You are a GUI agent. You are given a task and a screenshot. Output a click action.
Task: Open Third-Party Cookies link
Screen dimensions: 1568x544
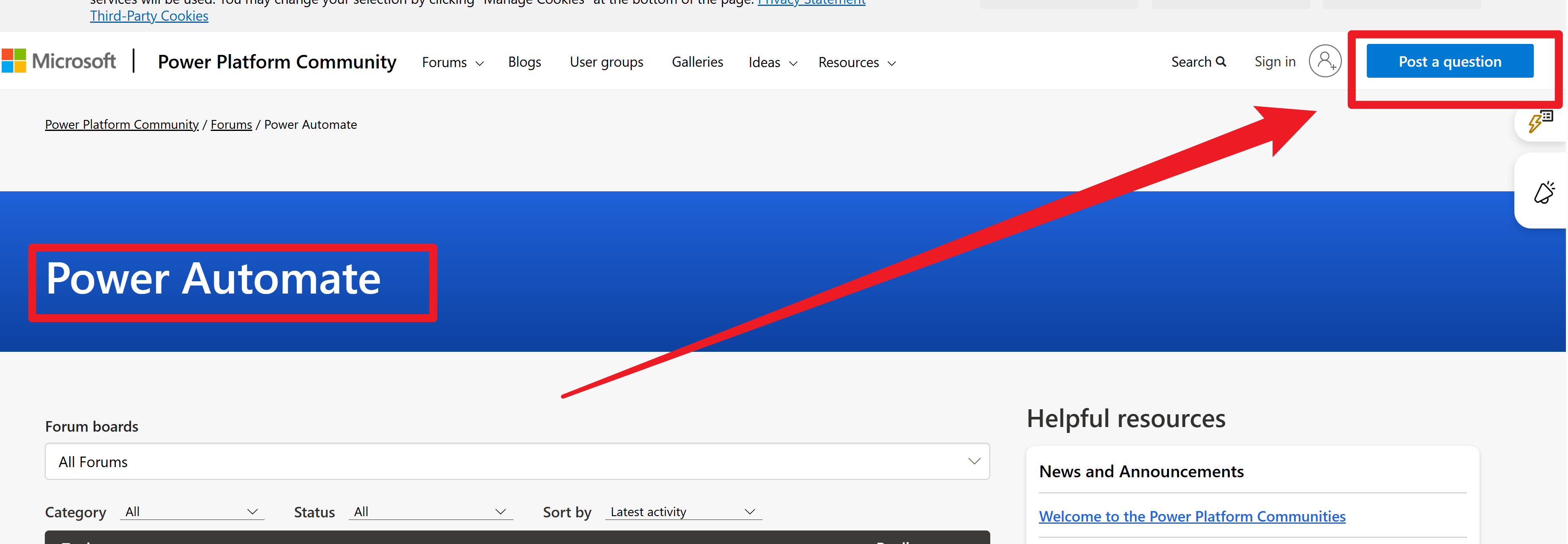coord(148,16)
